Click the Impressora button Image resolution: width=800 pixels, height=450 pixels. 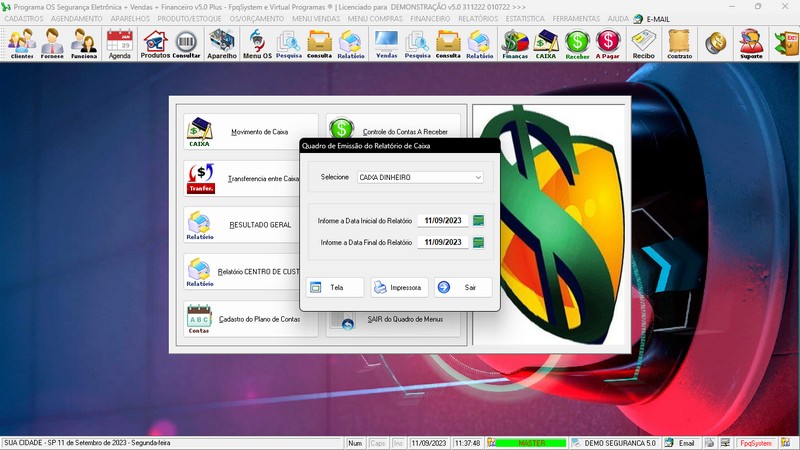pyautogui.click(x=399, y=287)
